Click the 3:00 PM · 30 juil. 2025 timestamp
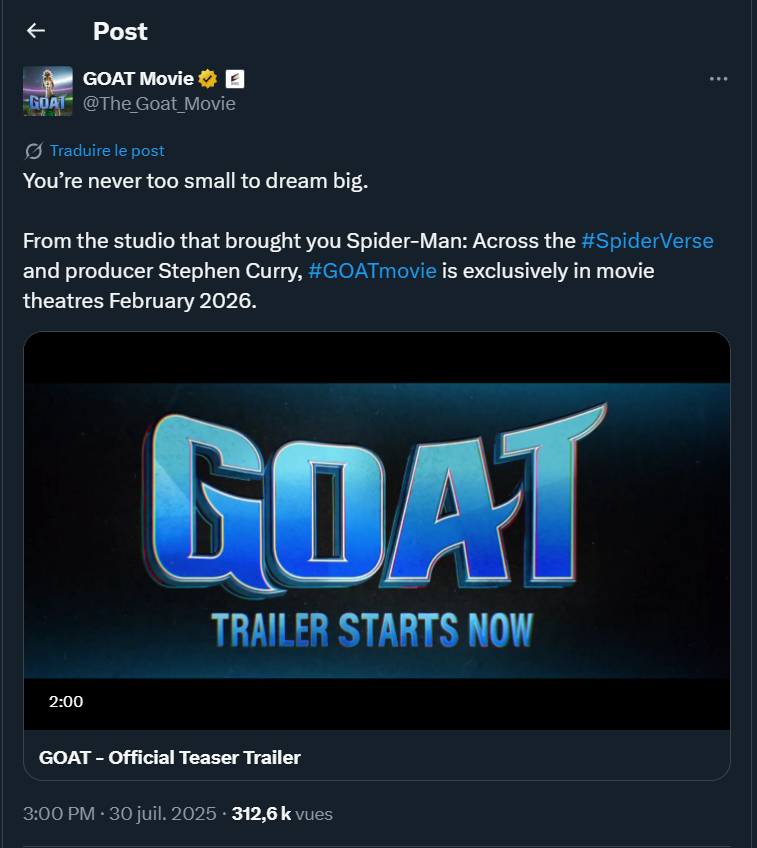757x848 pixels. (x=119, y=814)
